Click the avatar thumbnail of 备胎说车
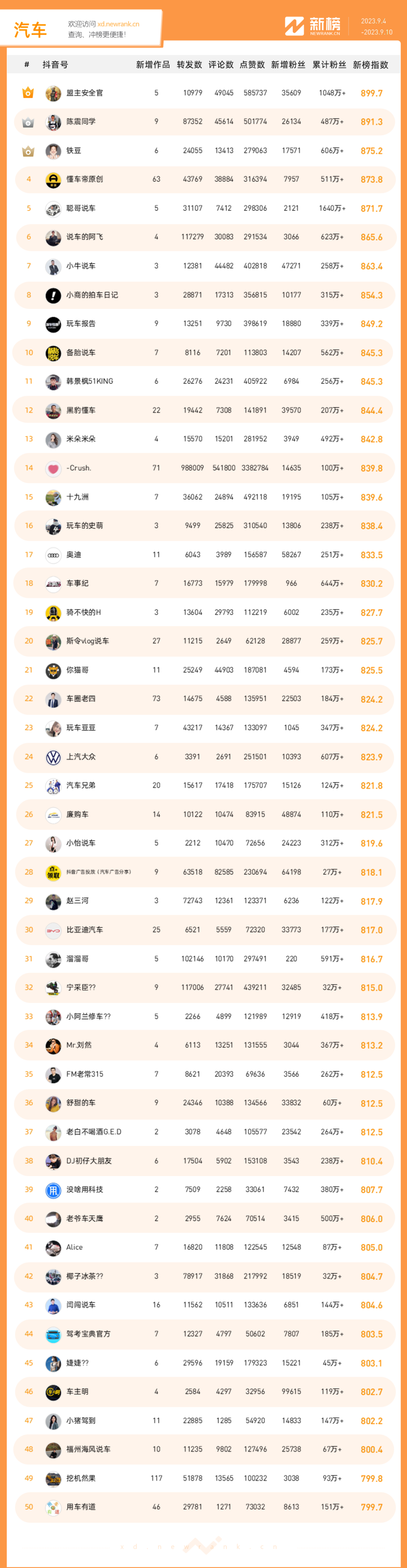Image resolution: width=407 pixels, height=1568 pixels. coord(54,352)
